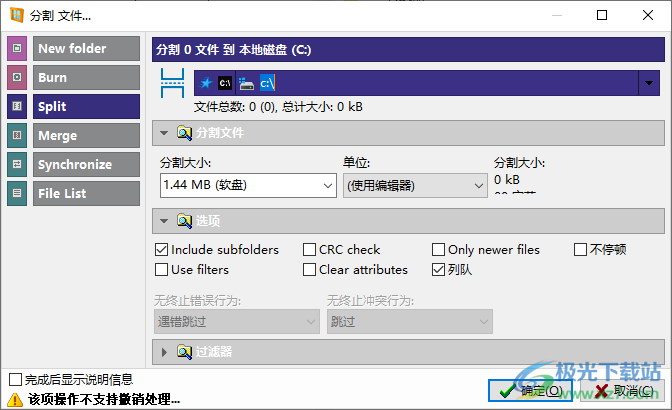The width and height of the screenshot is (672, 410).
Task: Click the 该项操作不支持撤销处理 warning text
Action: 104,399
